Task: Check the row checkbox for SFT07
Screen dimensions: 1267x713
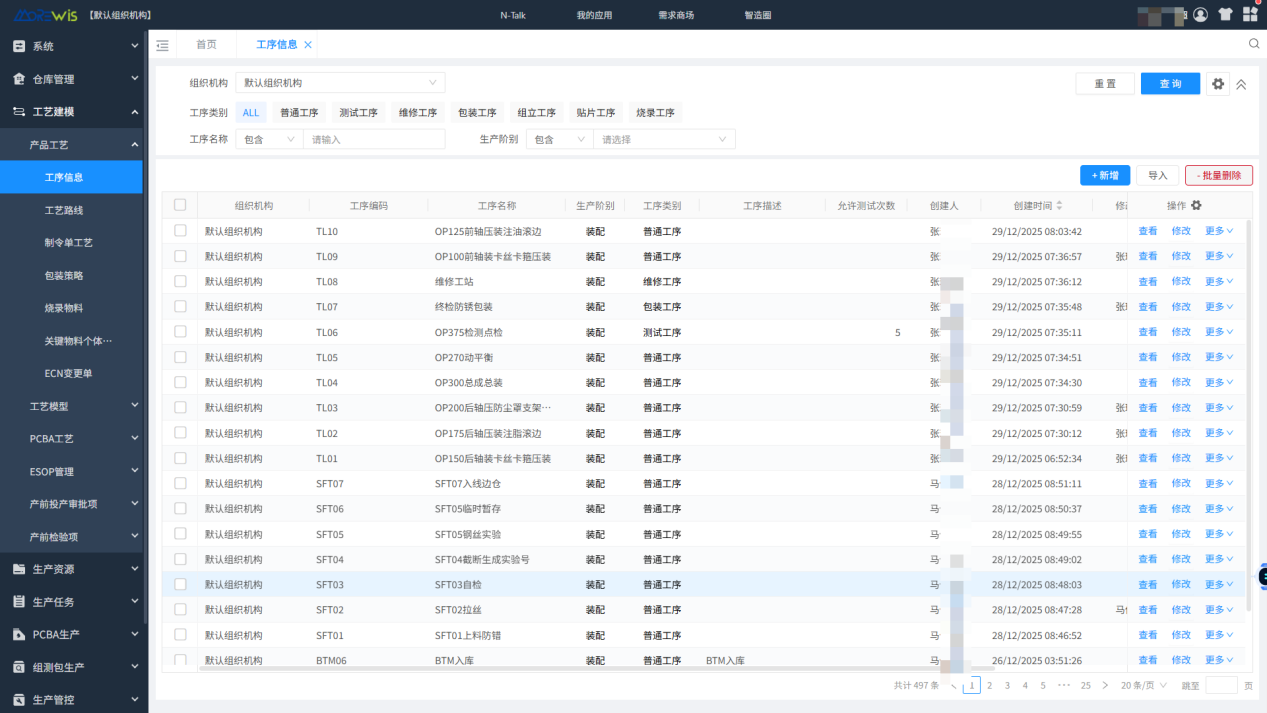Action: coord(180,483)
